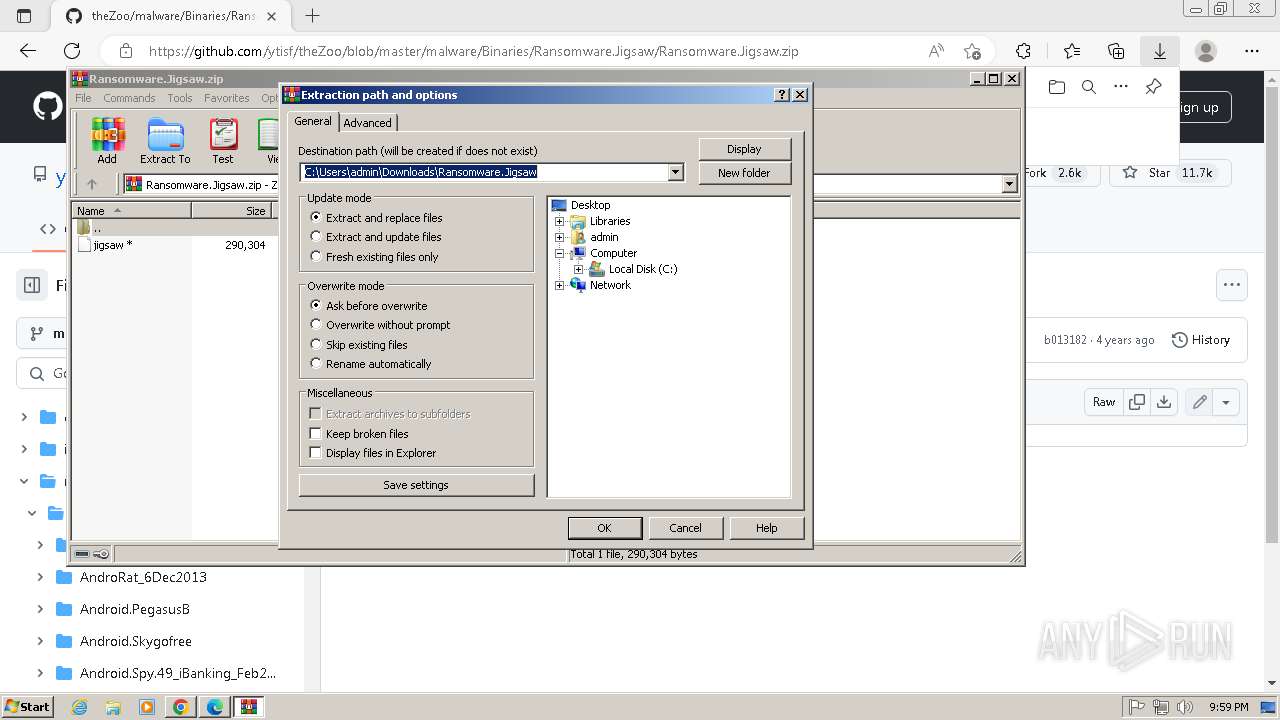Select the jigsaw file in archive list
1280x720 pixels.
(x=112, y=245)
